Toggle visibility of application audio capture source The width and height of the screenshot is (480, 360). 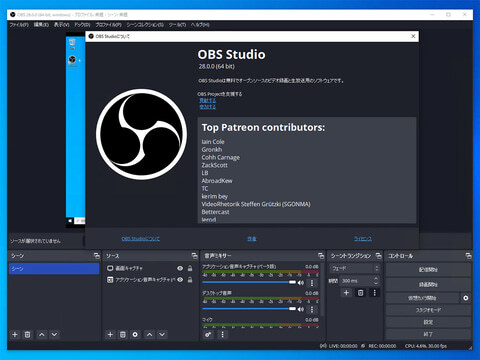tap(180, 280)
